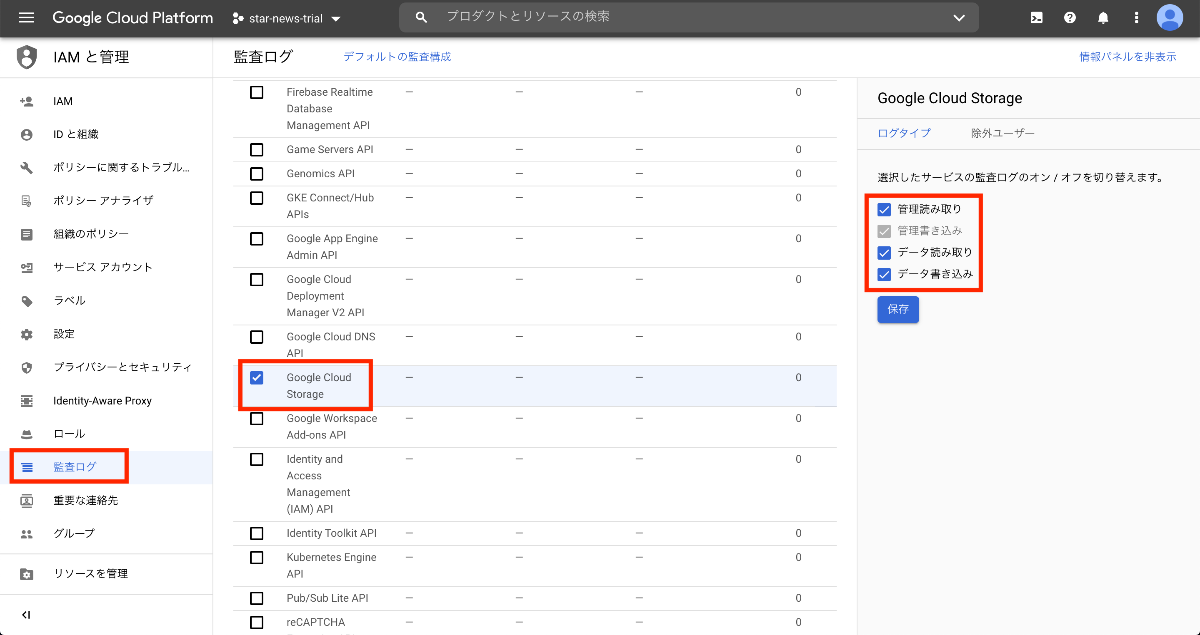
Task: Click the ポリシー アナライザ icon
Action: pos(27,200)
